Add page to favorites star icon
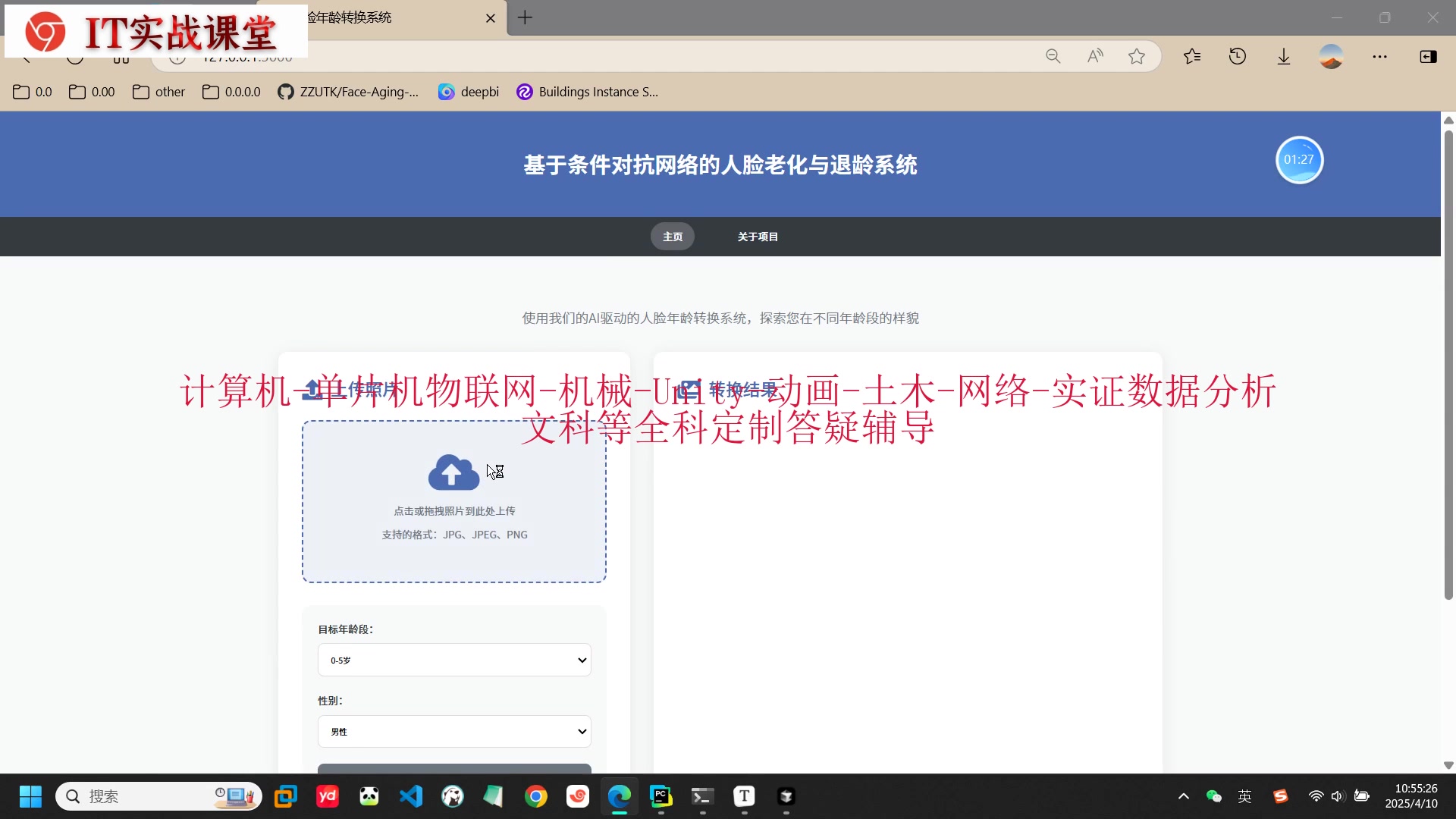The width and height of the screenshot is (1456, 819). 1136,56
